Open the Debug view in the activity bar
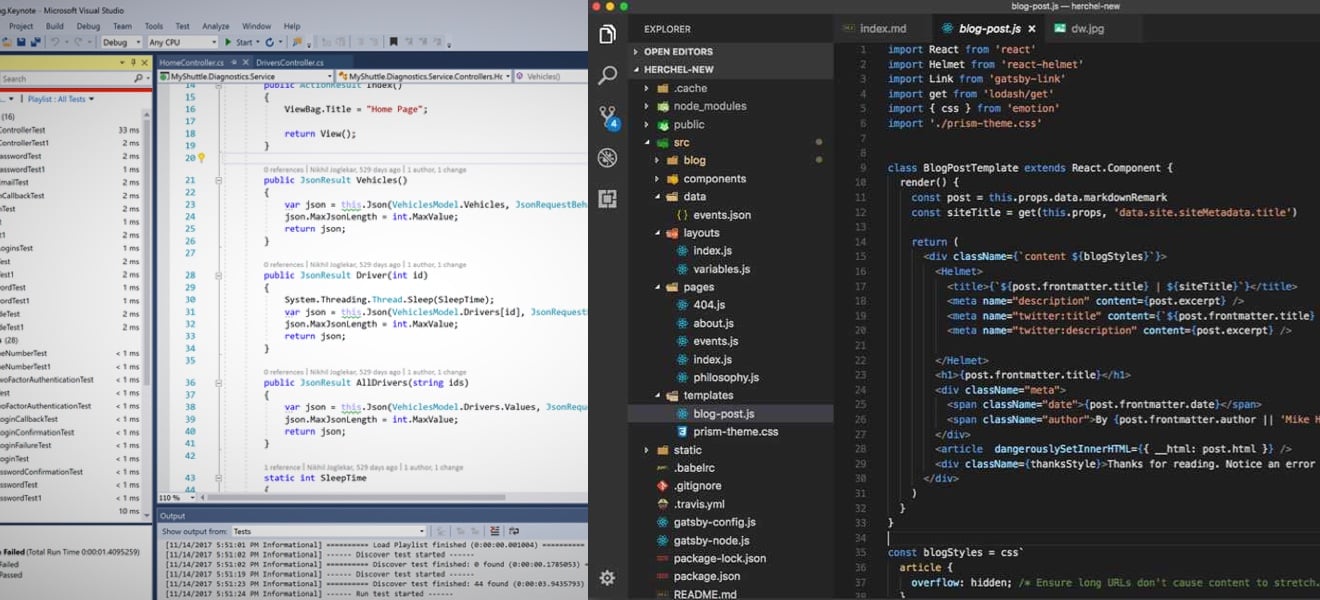The width and height of the screenshot is (1320, 600). point(607,158)
